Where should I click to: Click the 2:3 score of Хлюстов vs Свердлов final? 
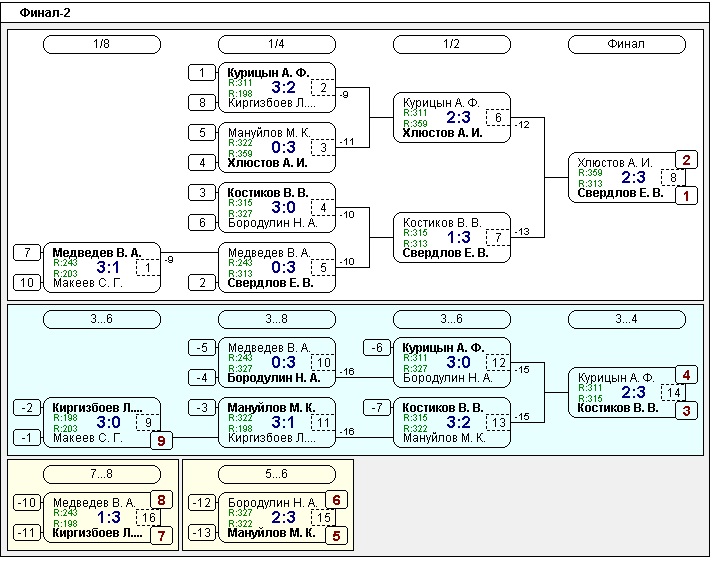(x=633, y=177)
